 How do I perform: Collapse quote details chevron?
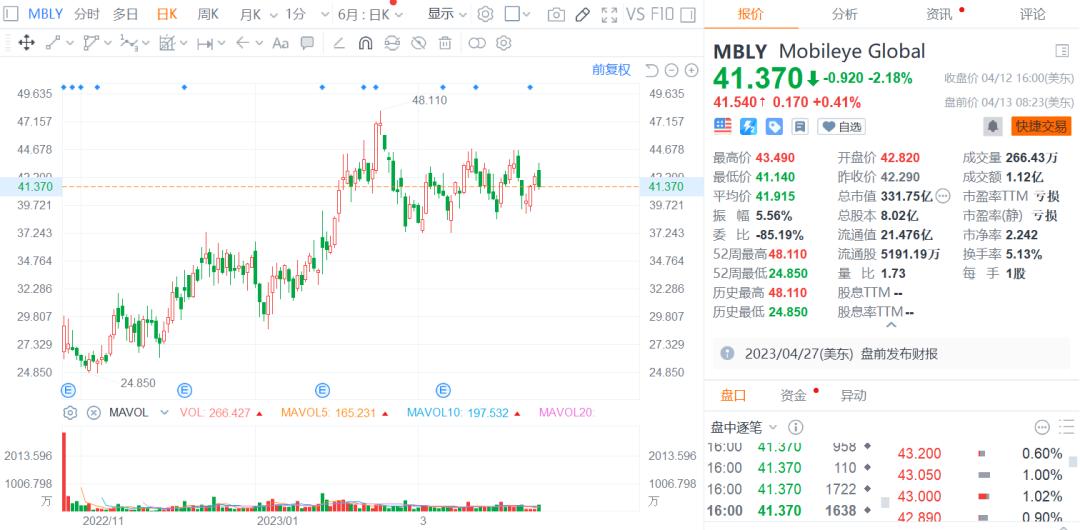[891, 325]
